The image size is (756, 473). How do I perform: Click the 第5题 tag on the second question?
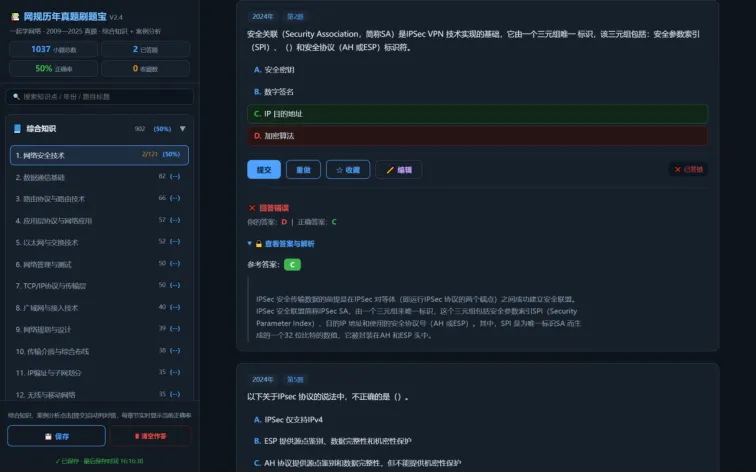(295, 379)
